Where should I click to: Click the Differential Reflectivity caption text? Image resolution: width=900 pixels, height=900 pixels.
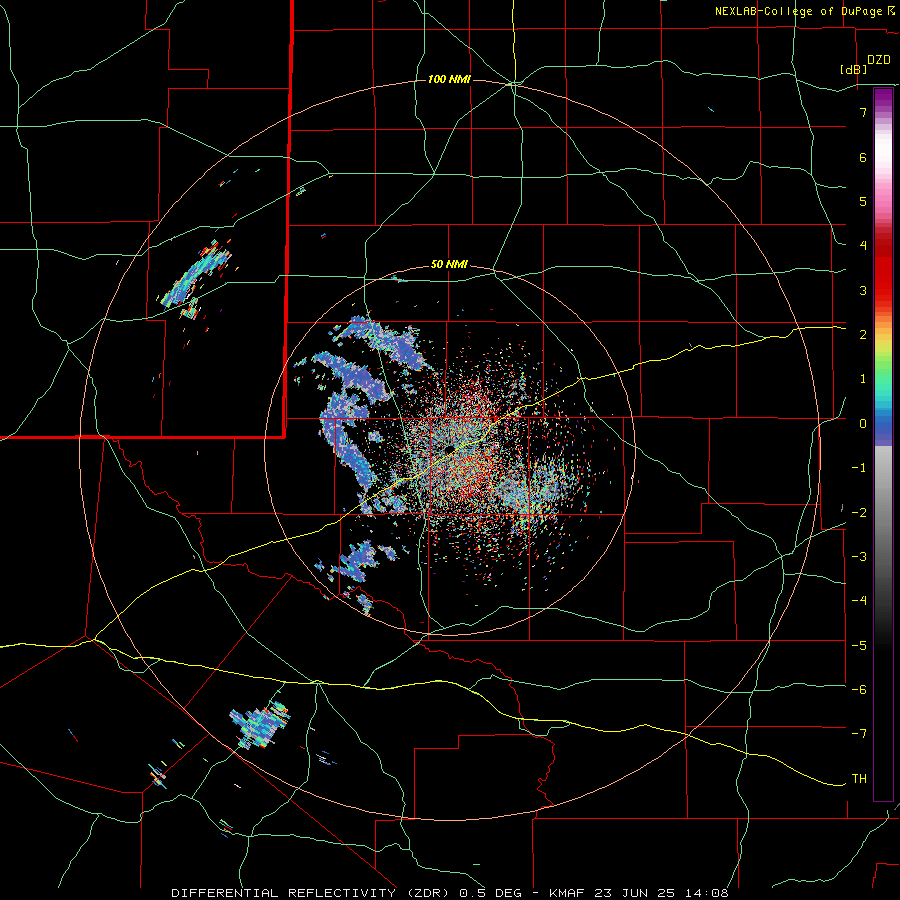click(x=450, y=893)
